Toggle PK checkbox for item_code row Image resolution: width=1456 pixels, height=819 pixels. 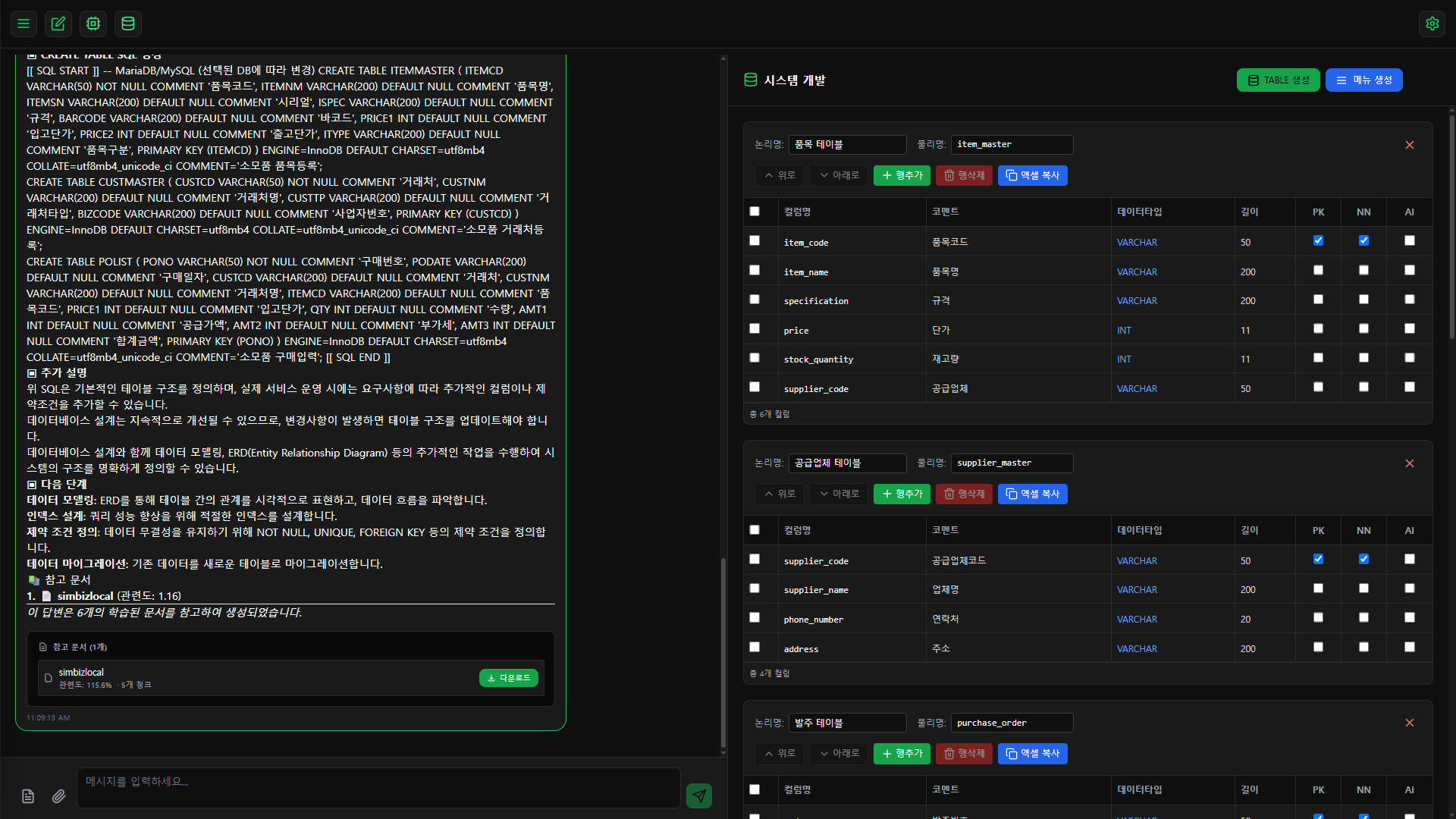point(1318,241)
